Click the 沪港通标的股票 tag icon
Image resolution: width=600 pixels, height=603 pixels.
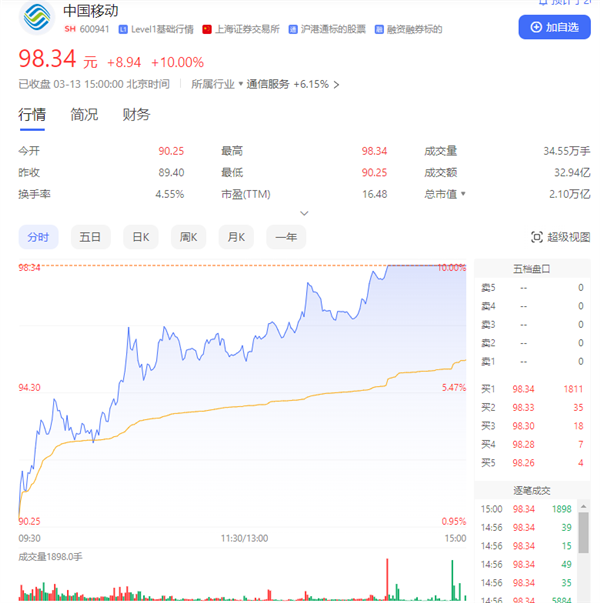(293, 30)
